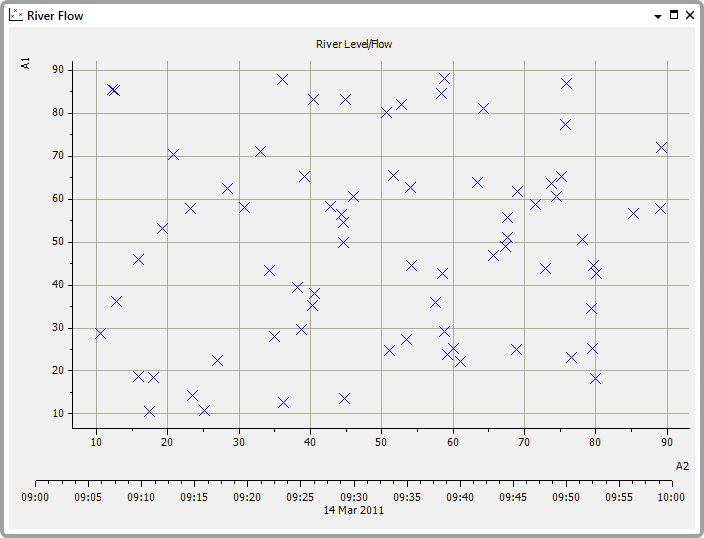This screenshot has height=538, width=704.
Task: Click the River Flow chart icon in title bar
Action: [16, 16]
